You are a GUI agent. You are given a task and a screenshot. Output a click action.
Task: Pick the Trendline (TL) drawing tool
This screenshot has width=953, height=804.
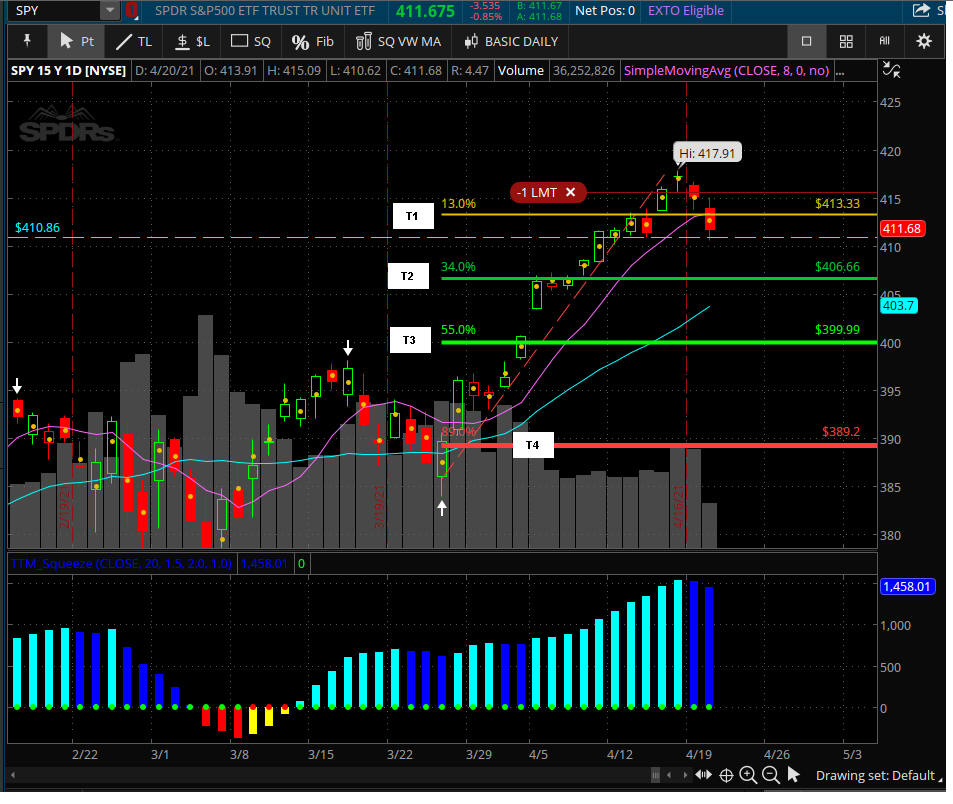point(132,41)
